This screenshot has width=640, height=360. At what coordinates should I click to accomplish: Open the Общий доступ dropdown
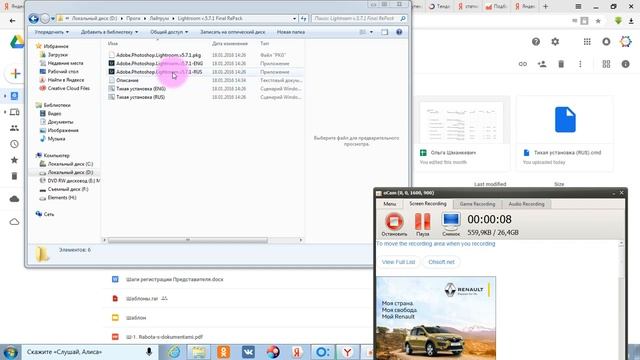click(x=169, y=32)
